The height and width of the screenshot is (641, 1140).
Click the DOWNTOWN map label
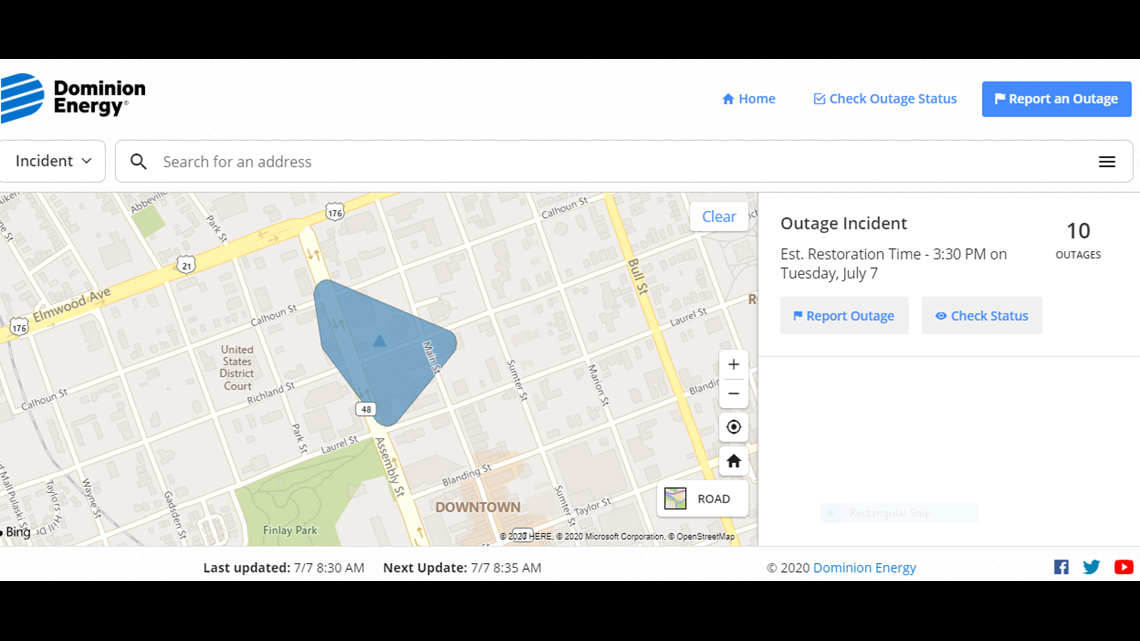coord(478,507)
